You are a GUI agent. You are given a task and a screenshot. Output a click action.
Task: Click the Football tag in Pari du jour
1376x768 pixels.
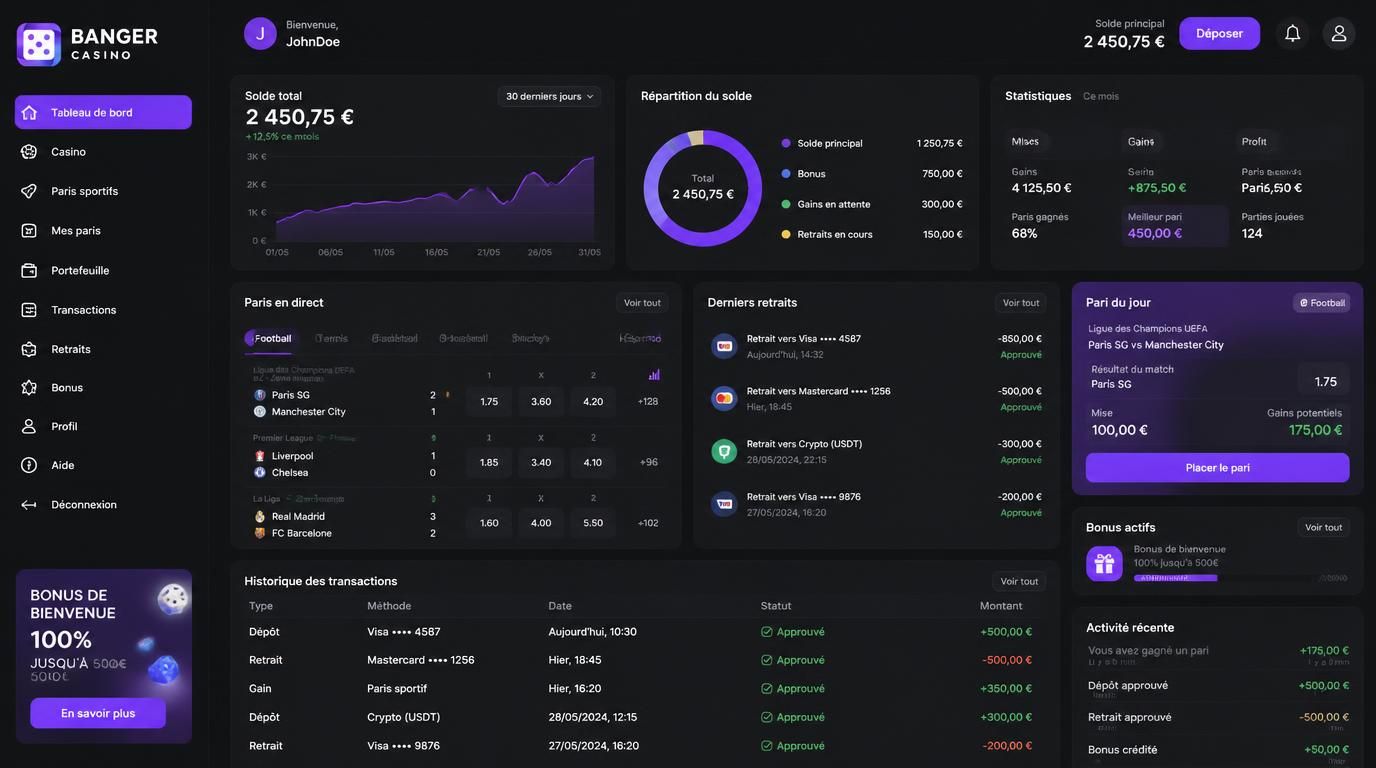tap(1321, 303)
